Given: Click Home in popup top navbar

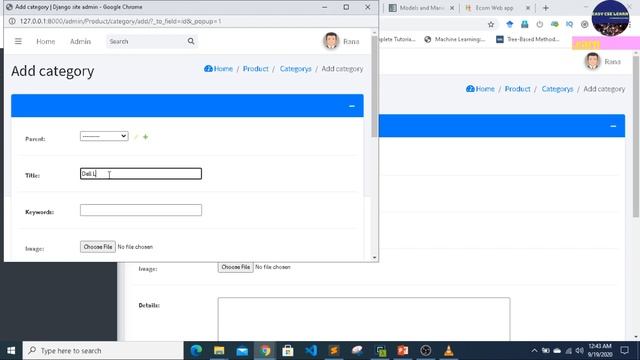Looking at the screenshot, I should (46, 41).
